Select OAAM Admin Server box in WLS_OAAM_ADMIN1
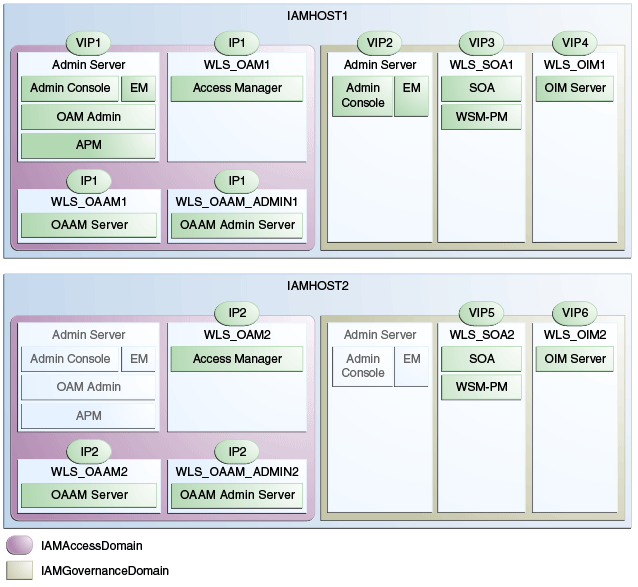This screenshot has width=638, height=587. pos(237,225)
